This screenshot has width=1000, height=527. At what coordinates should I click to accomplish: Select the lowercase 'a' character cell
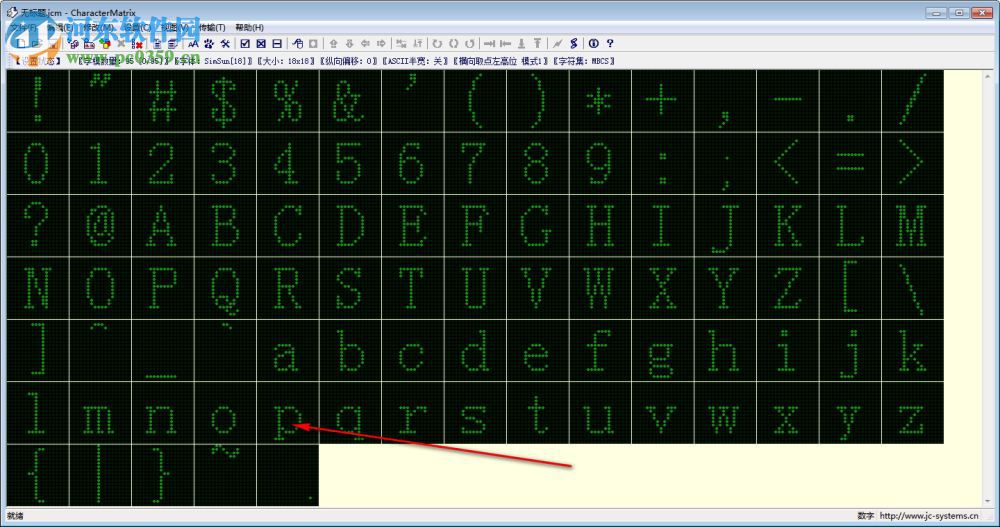pyautogui.click(x=288, y=351)
